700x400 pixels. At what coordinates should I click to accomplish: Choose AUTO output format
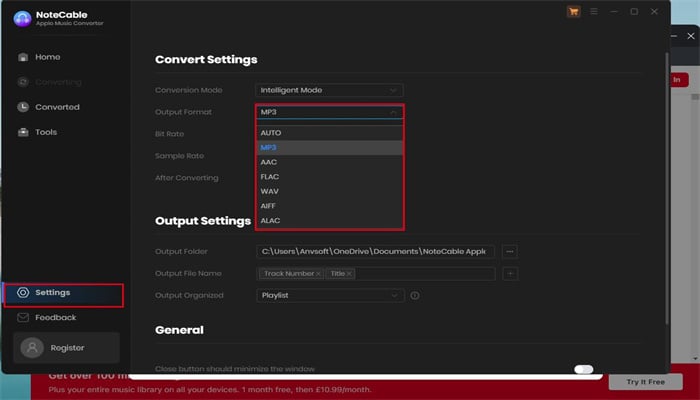pyautogui.click(x=329, y=133)
